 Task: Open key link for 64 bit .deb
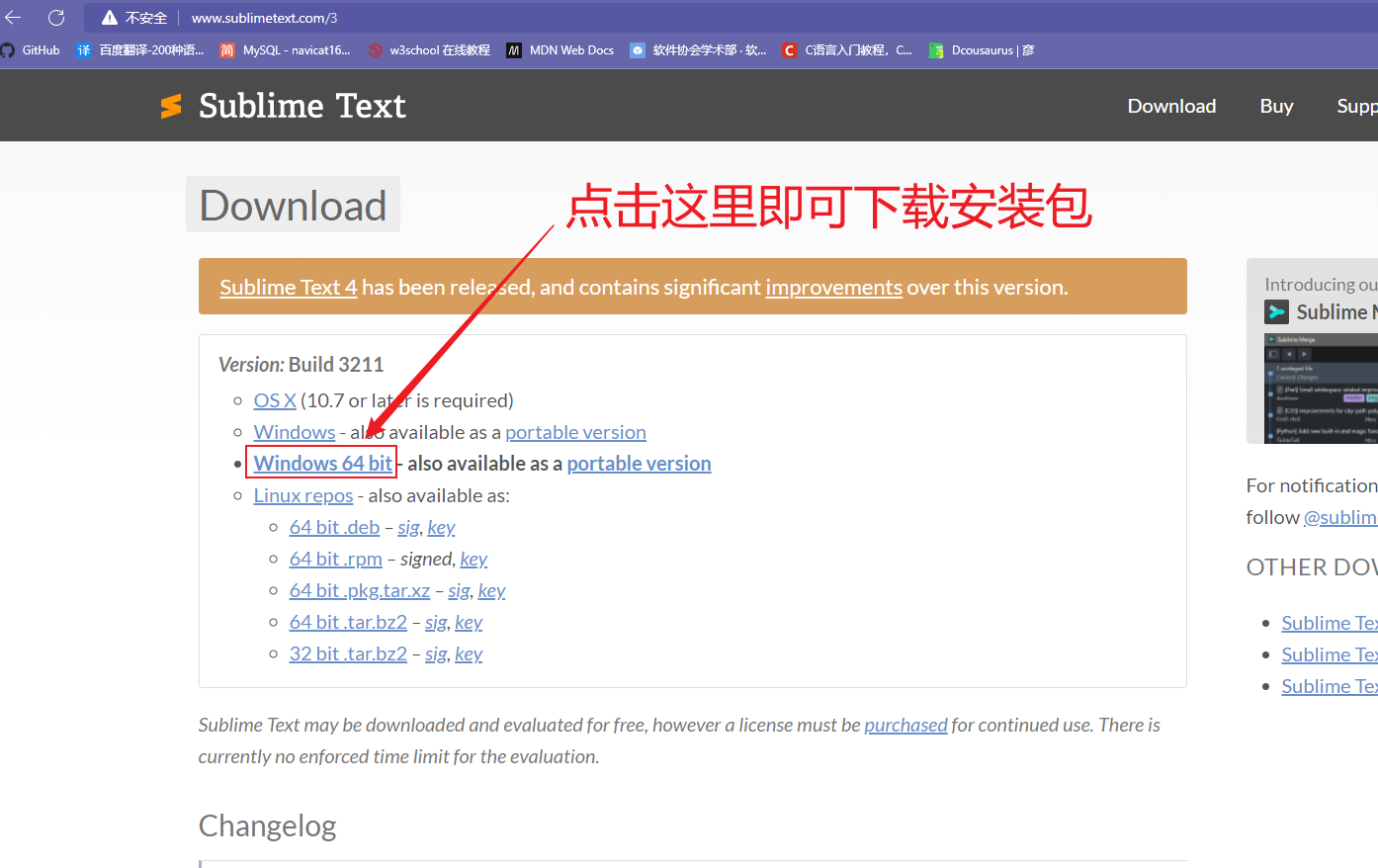[441, 527]
